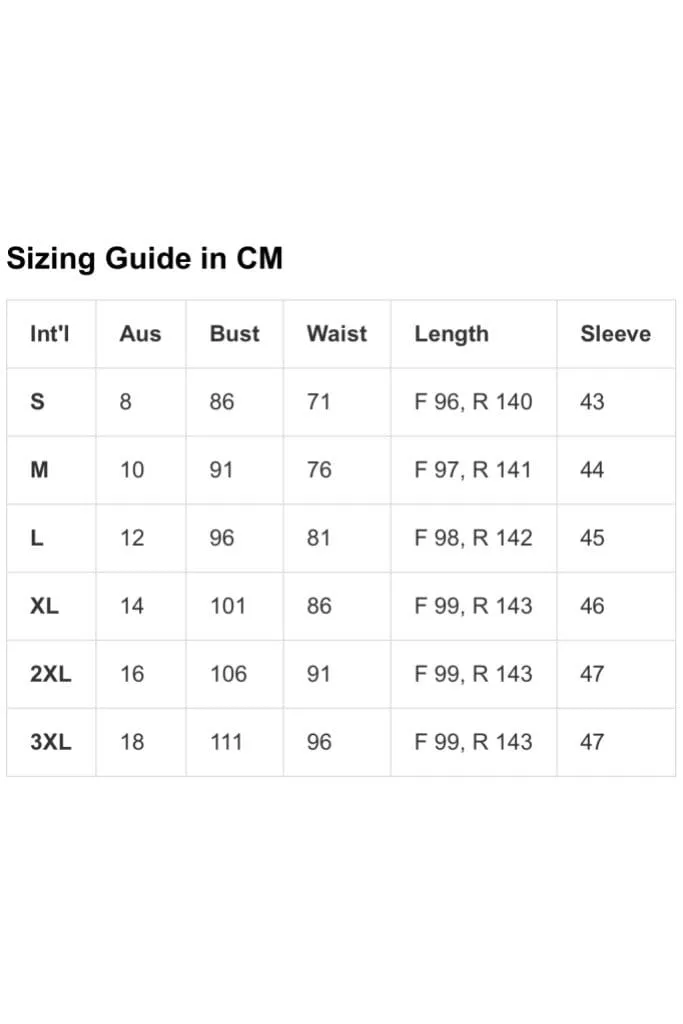Click the F 97, R 141 length cell
Viewport: 683px width, 1024px height.
[x=473, y=470]
